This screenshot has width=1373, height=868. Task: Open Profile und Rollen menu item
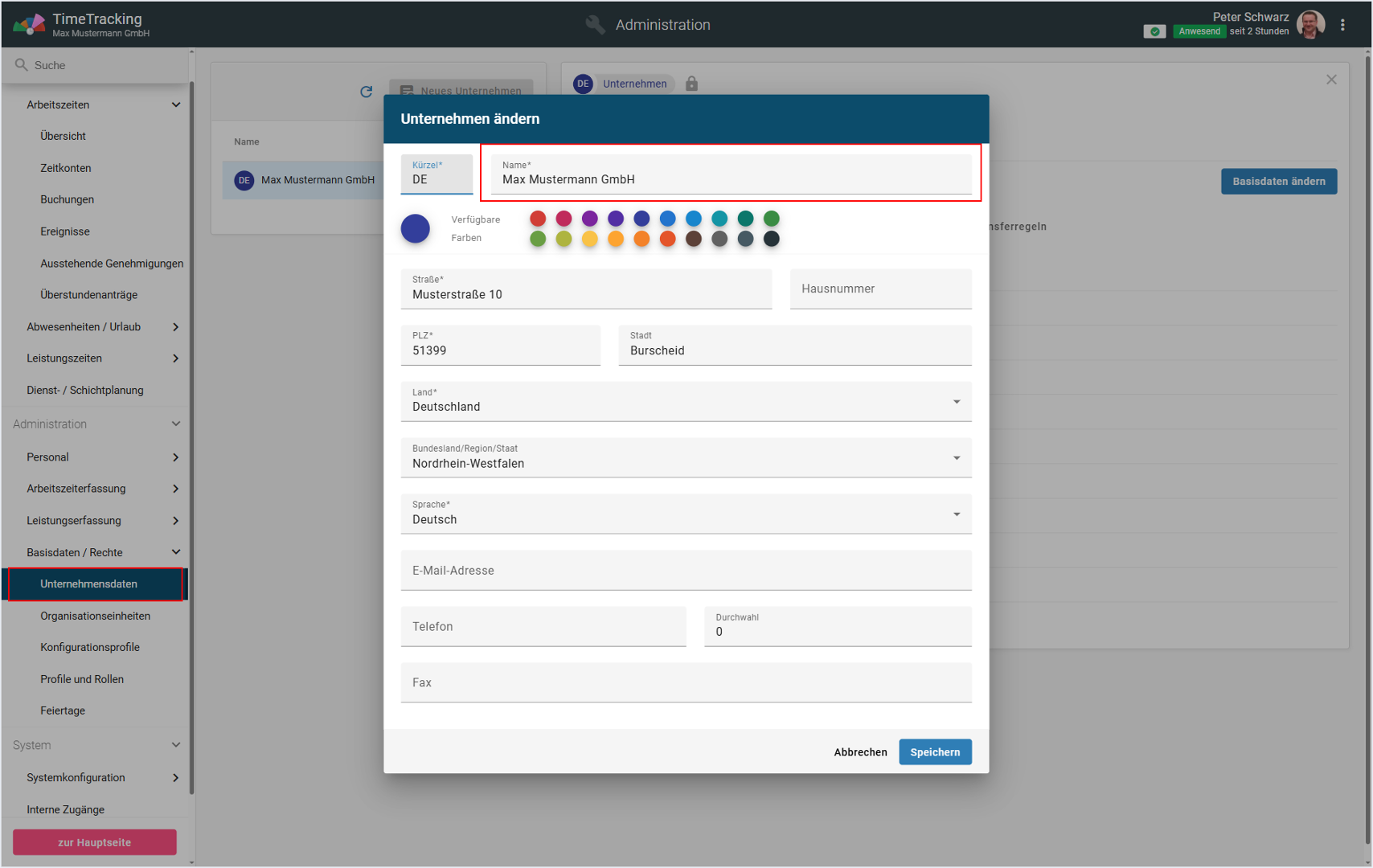pyautogui.click(x=82, y=679)
